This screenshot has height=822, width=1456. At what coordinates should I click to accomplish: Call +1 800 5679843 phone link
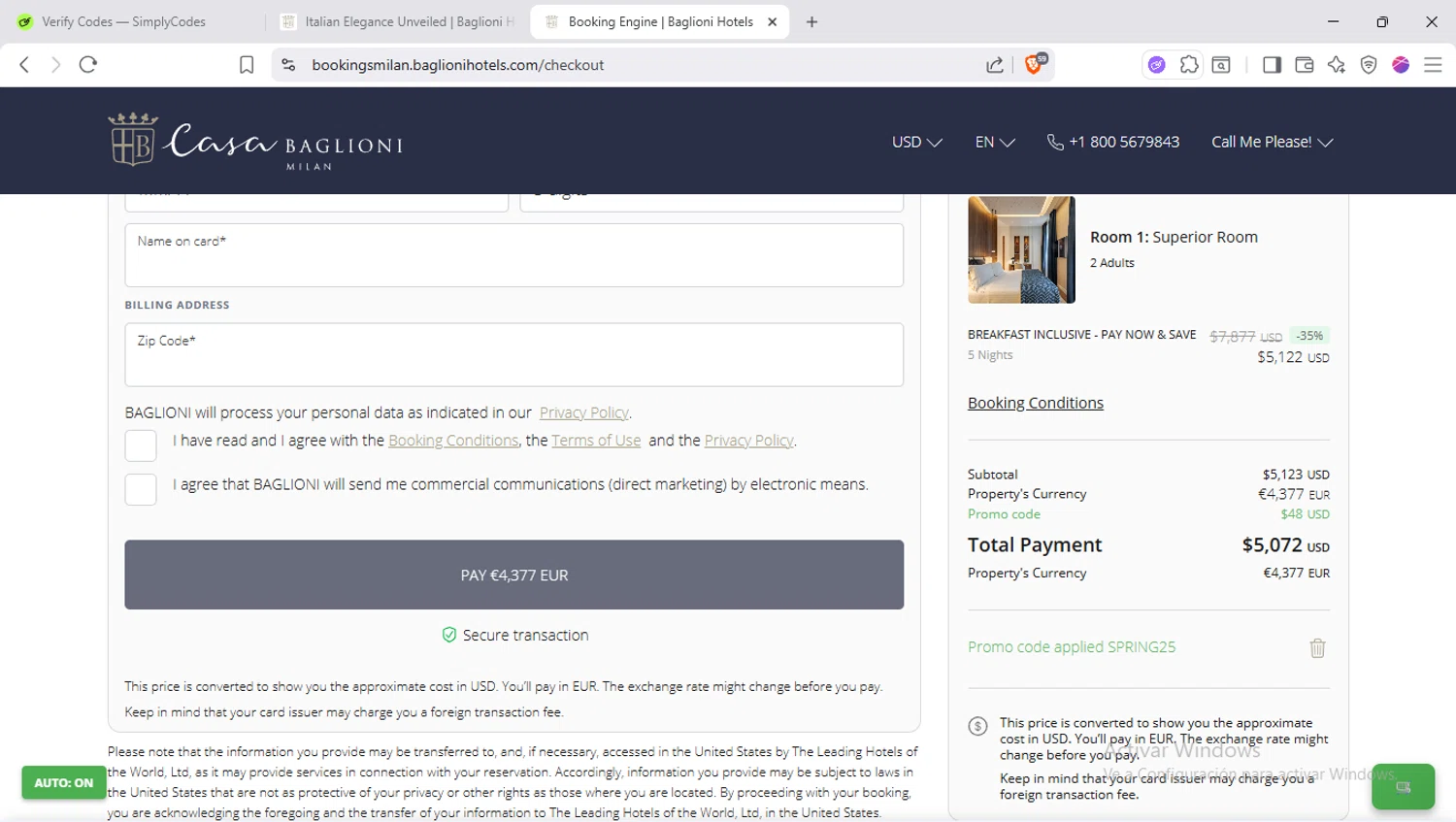tap(1124, 142)
